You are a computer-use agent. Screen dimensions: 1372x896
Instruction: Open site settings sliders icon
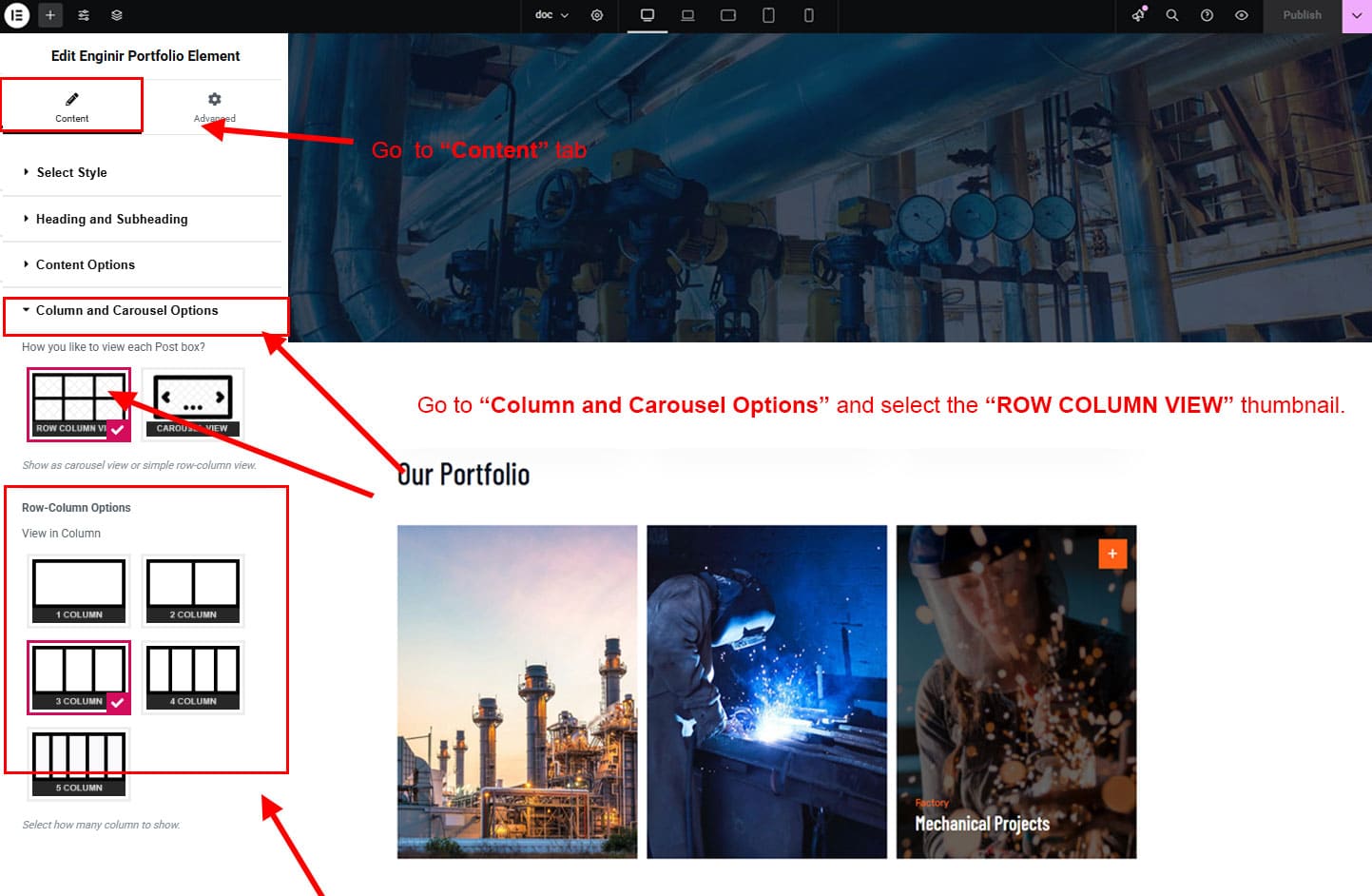tap(84, 15)
